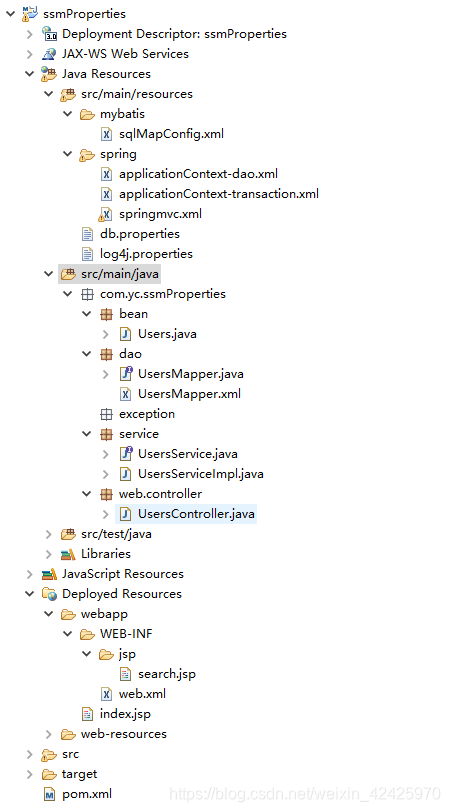Select the src/main/java label
Screen dimensions: 450x812
[x=120, y=274]
